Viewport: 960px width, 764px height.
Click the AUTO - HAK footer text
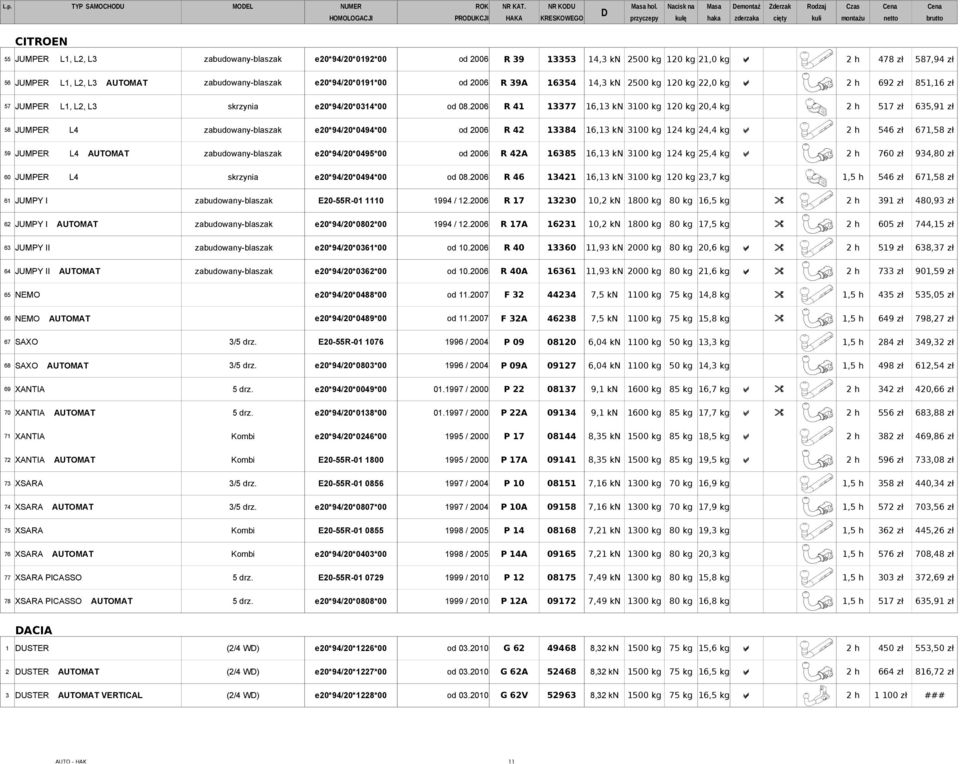[x=71, y=761]
